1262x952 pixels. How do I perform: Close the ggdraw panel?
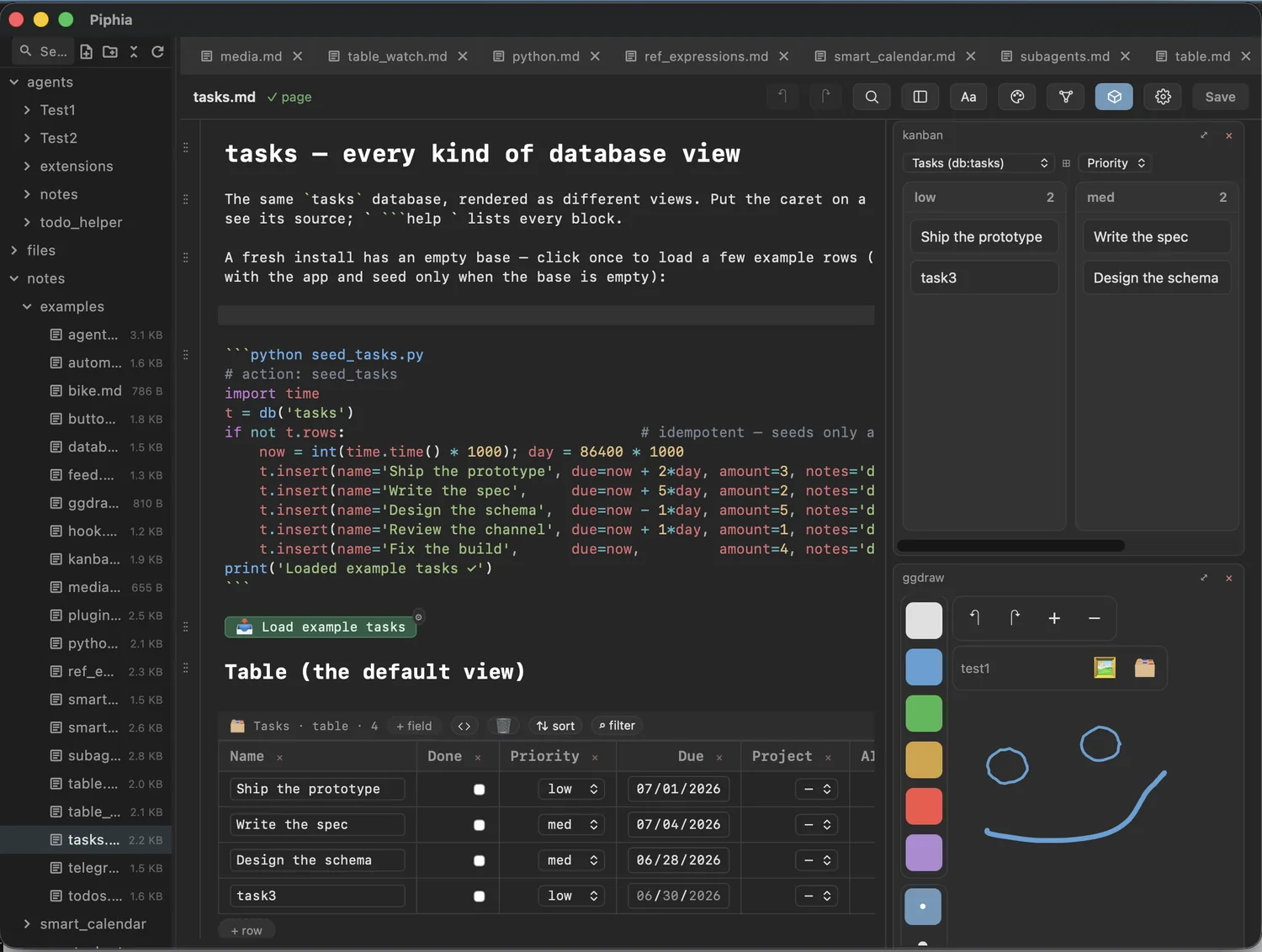tap(1228, 578)
